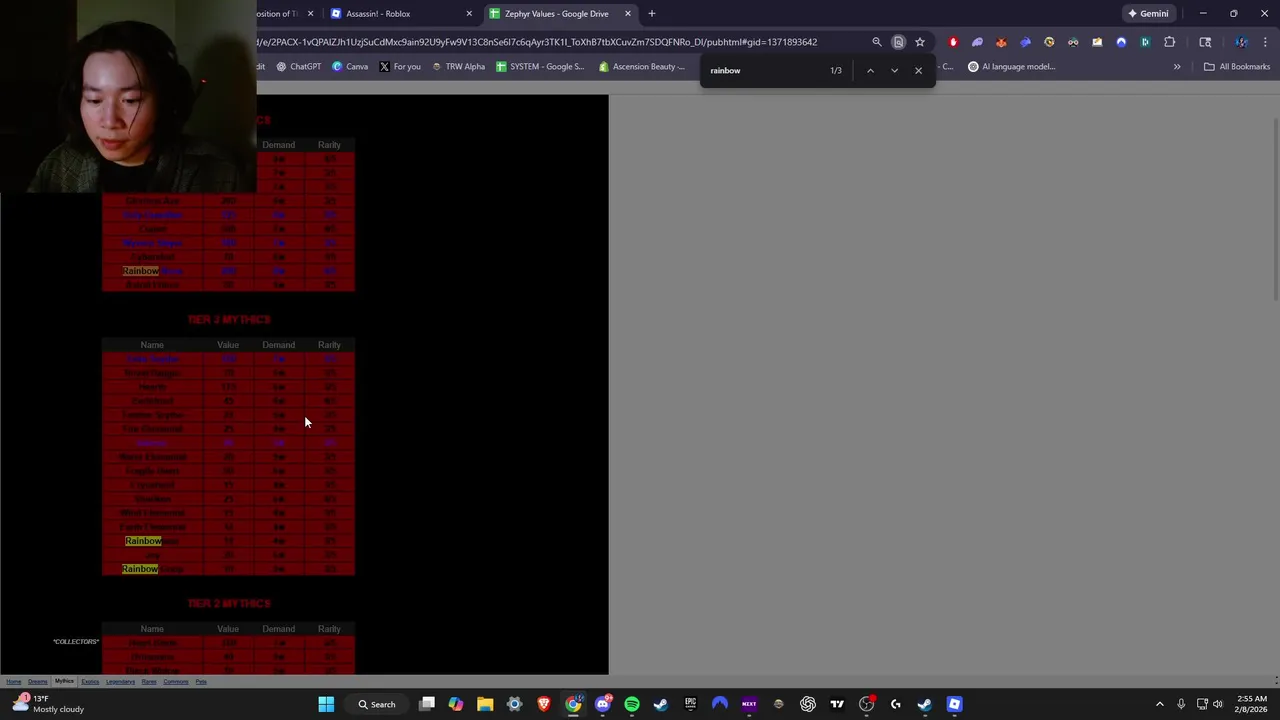Screen dimensions: 1280x720
Task: Open Task View from the taskbar
Action: tap(427, 704)
